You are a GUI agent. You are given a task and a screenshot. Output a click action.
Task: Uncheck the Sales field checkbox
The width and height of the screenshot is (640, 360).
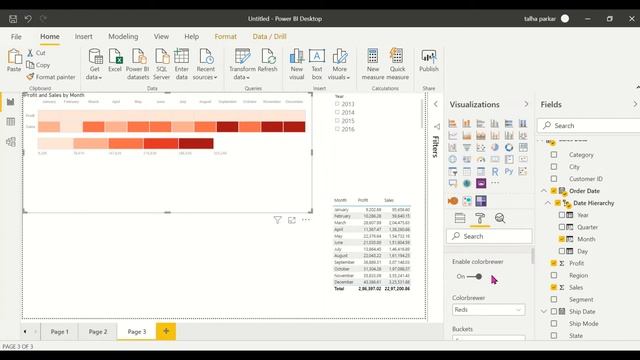(x=554, y=287)
